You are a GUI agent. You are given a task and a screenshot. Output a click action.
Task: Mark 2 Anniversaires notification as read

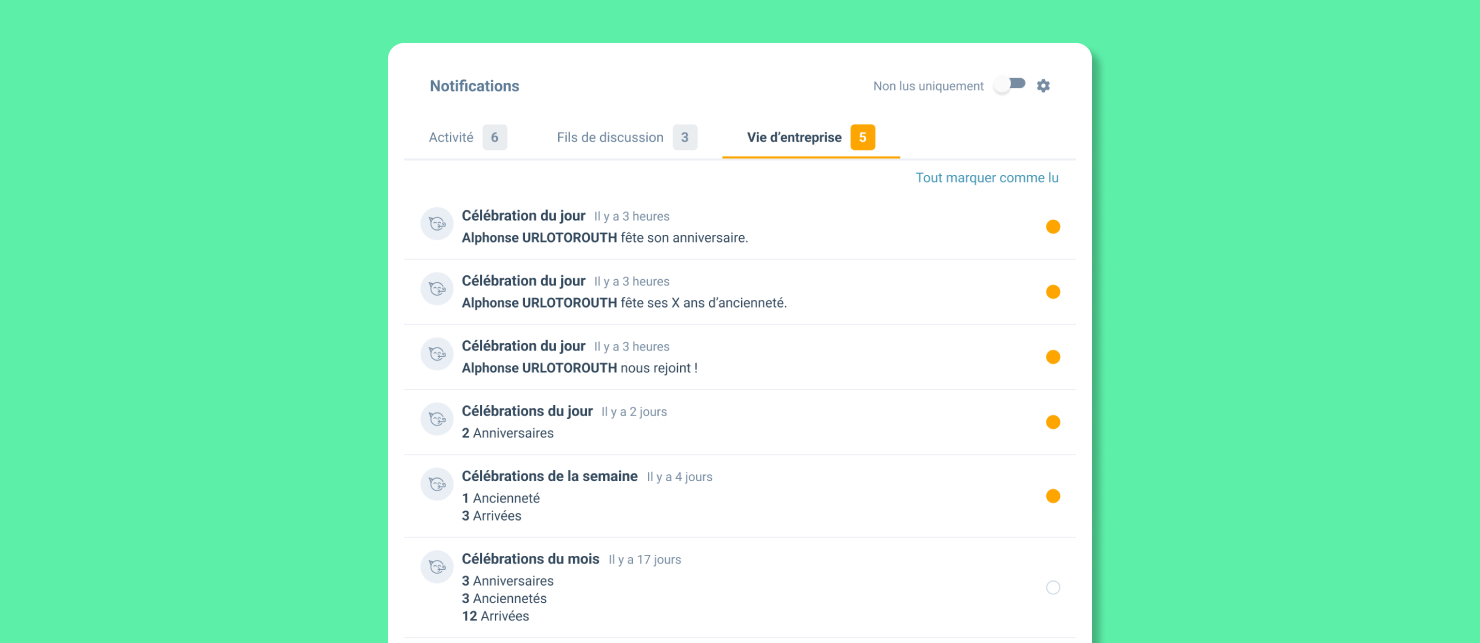pyautogui.click(x=1053, y=422)
